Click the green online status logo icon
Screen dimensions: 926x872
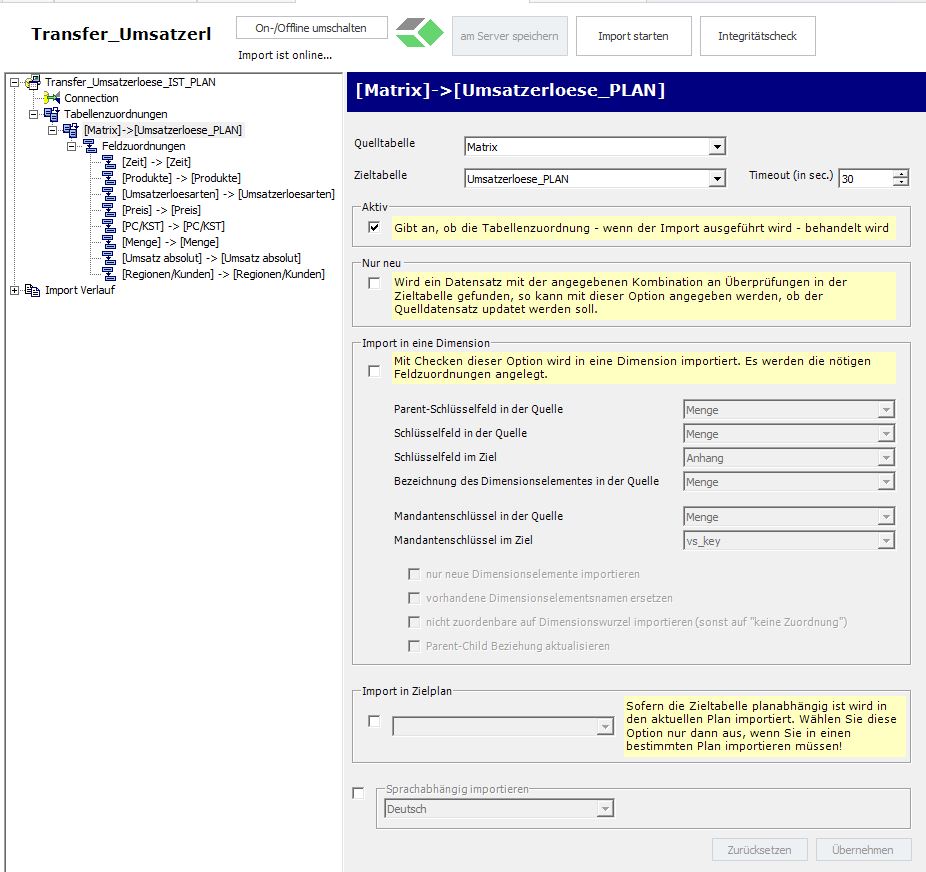(x=419, y=32)
